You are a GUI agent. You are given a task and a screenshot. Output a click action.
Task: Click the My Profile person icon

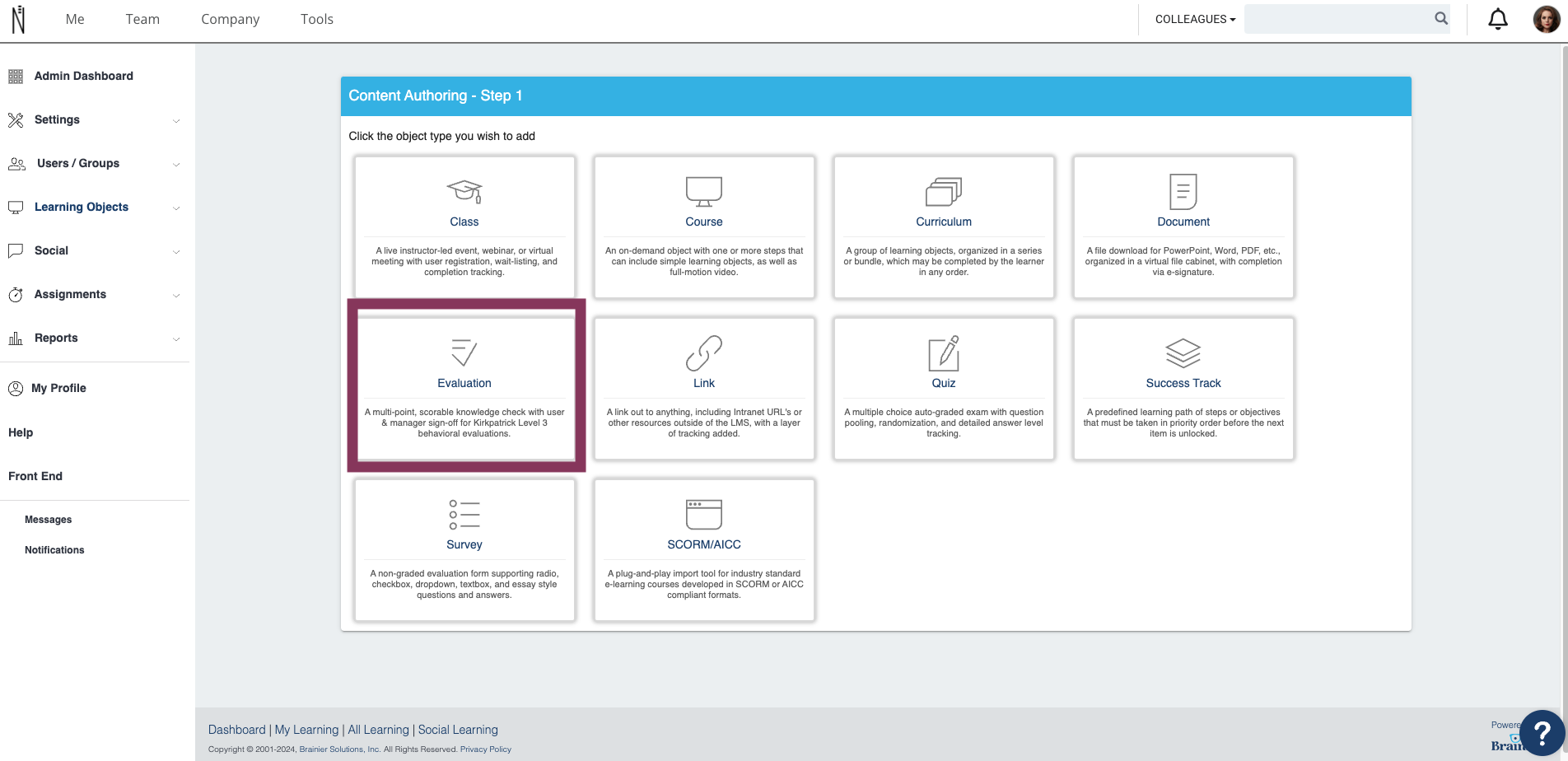16,389
